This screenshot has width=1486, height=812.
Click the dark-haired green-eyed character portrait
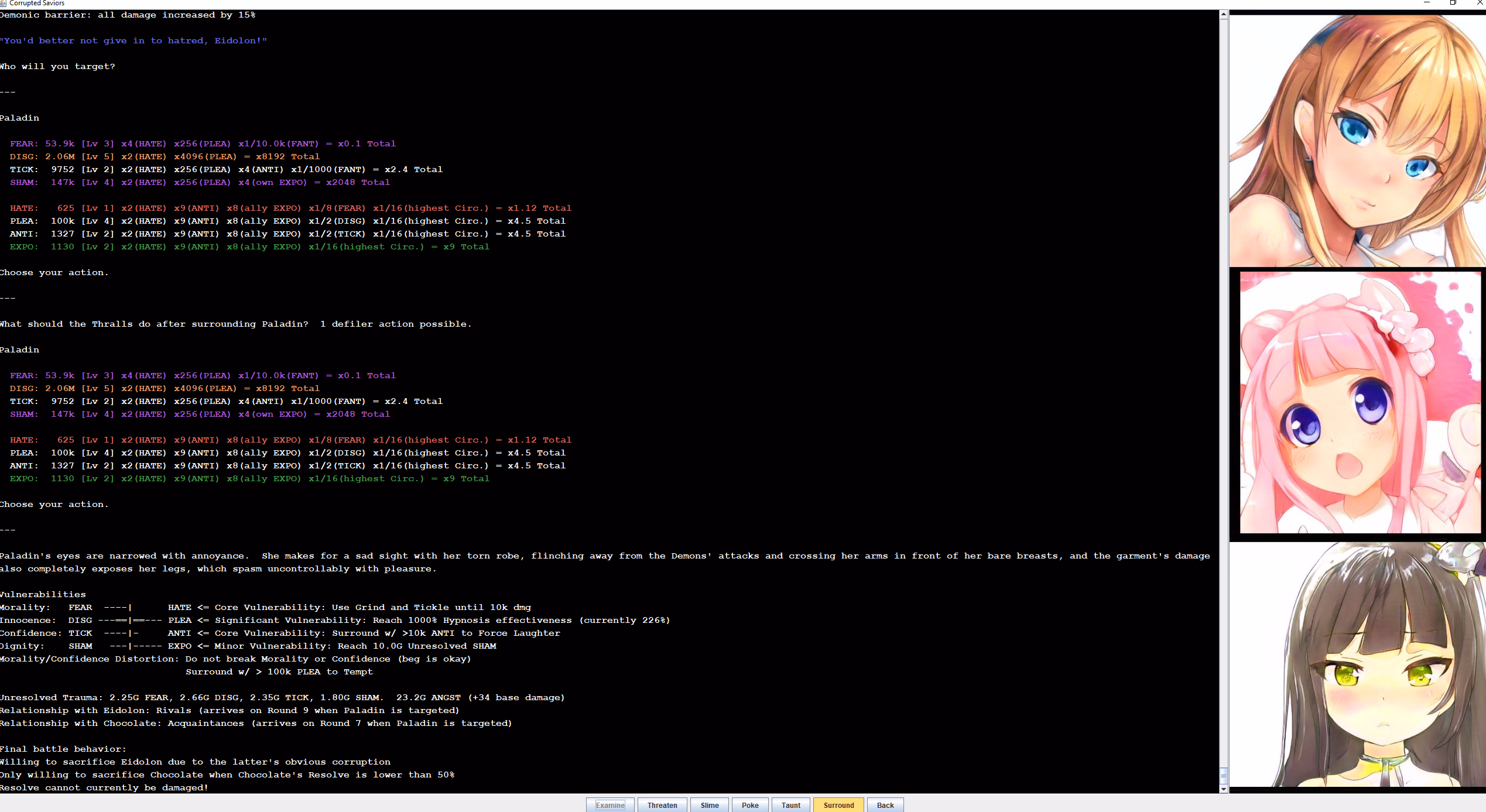pos(1357,664)
